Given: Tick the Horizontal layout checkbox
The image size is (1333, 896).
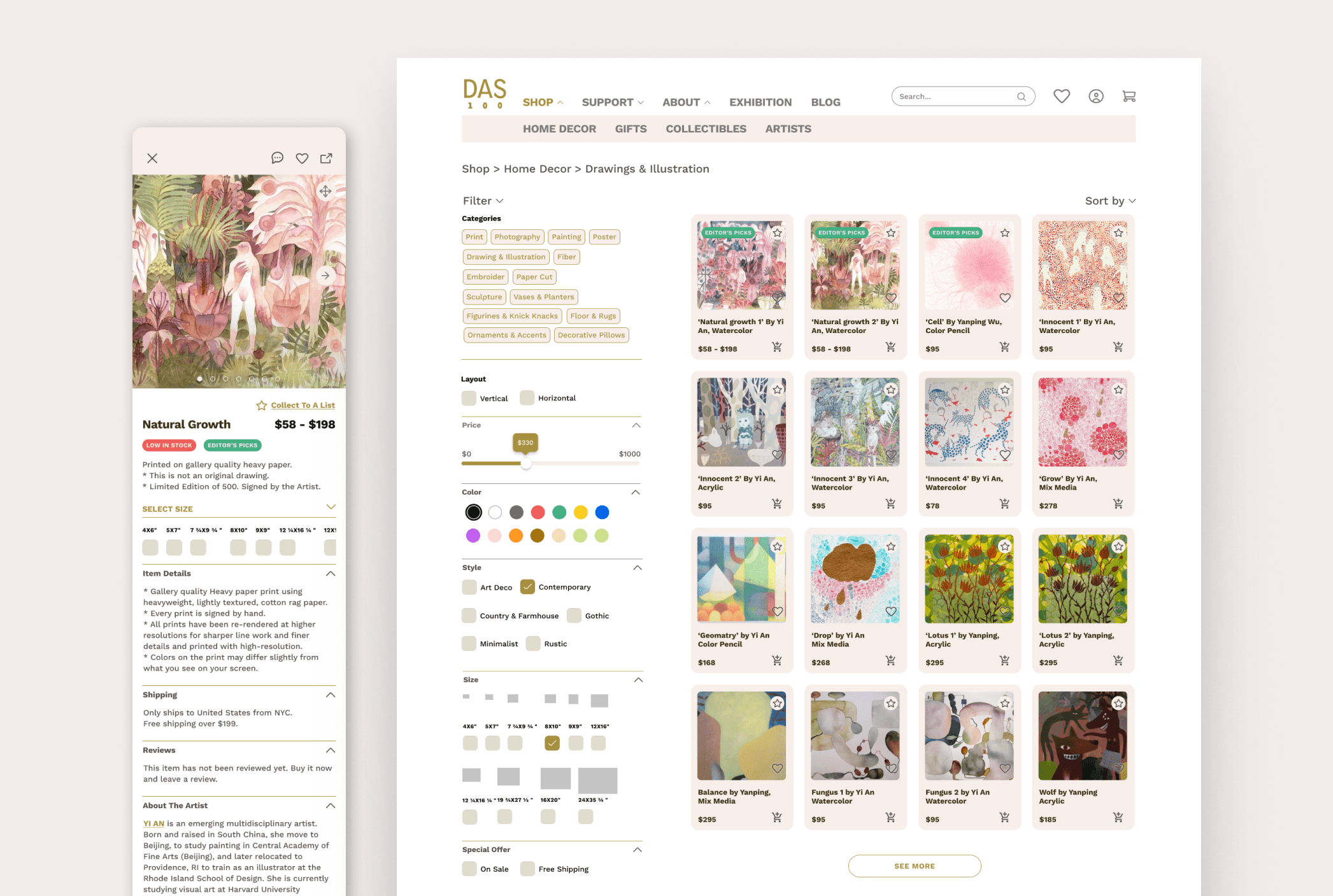Looking at the screenshot, I should tap(527, 398).
